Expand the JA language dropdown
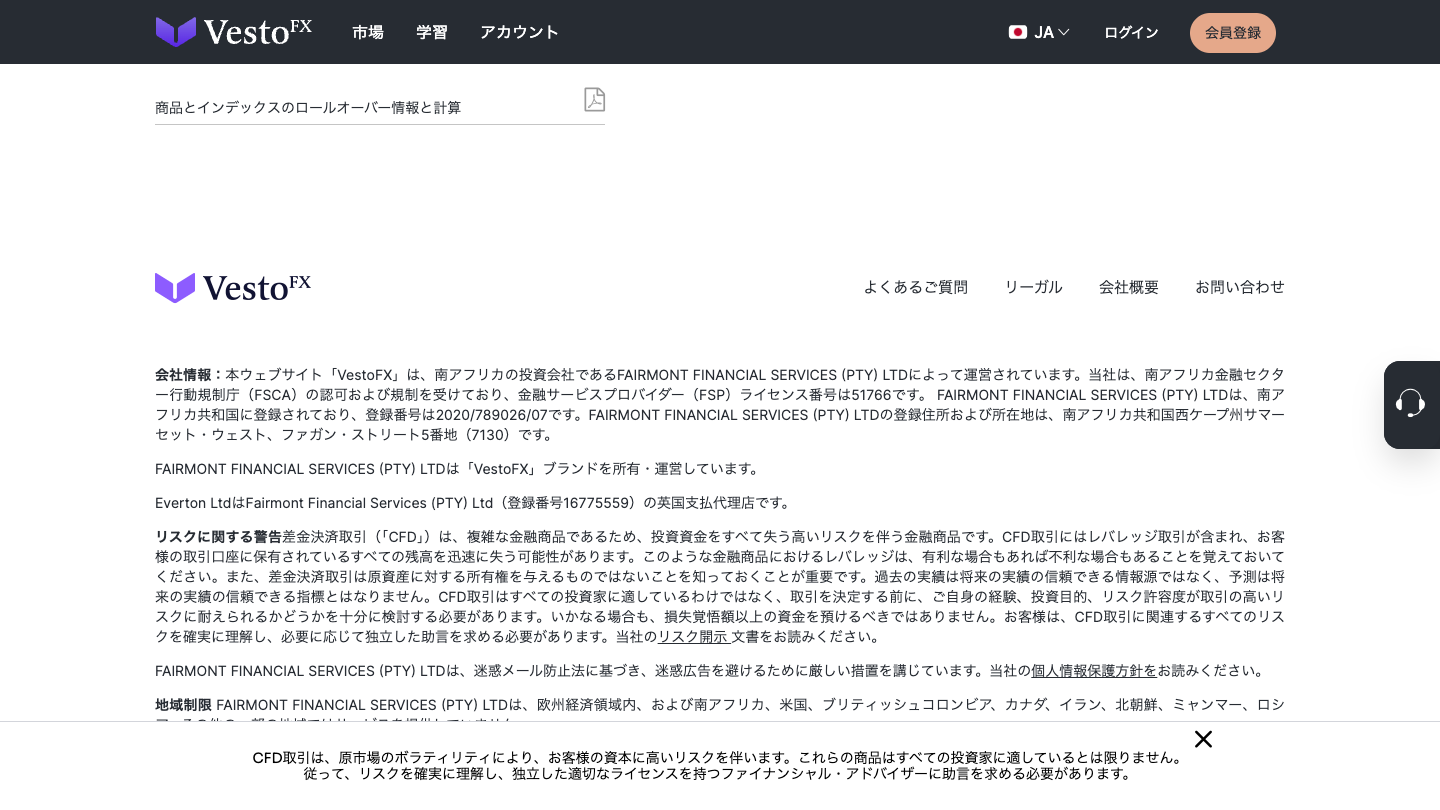This screenshot has height=810, width=1440. tap(1040, 32)
